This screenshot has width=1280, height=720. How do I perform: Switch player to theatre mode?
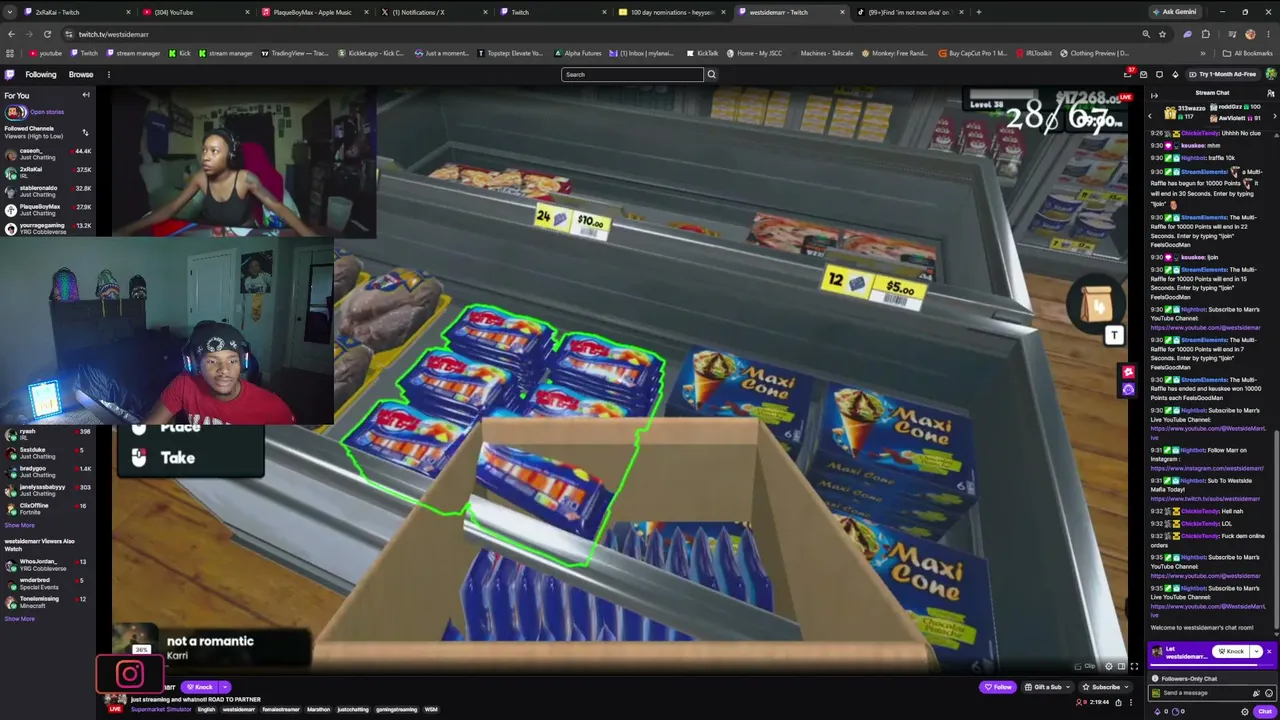point(1121,666)
